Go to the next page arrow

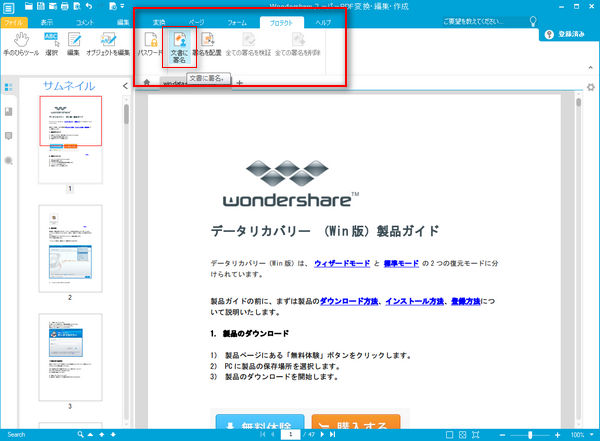pyautogui.click(x=322, y=434)
